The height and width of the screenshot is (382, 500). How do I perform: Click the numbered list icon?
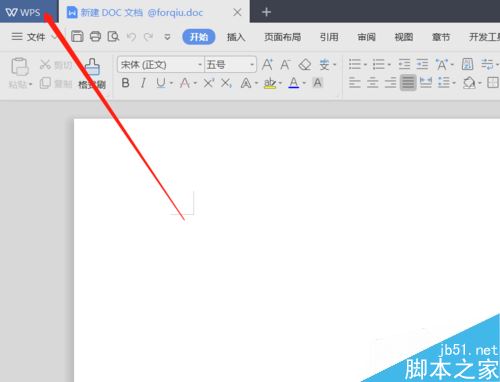click(x=379, y=64)
